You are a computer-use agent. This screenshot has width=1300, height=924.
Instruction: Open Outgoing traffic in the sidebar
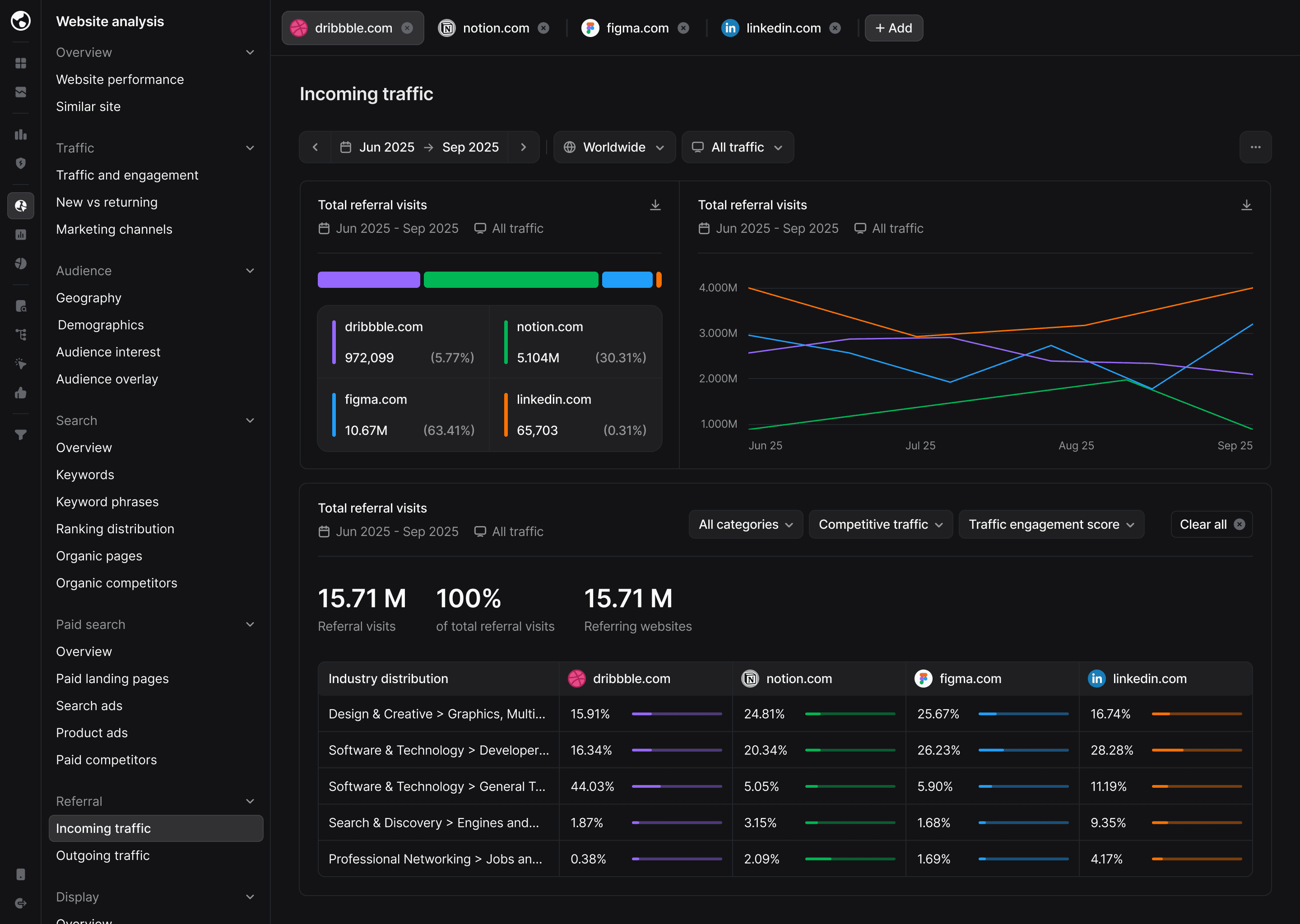tap(103, 856)
